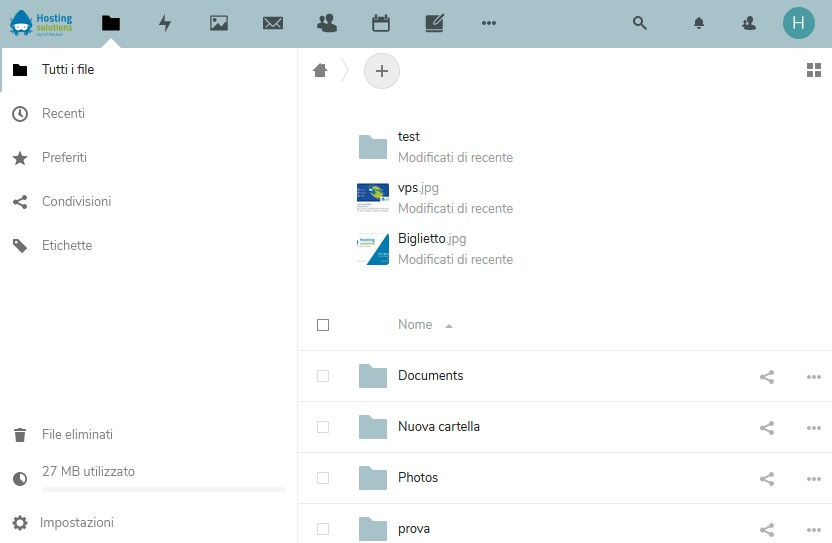Open the Calendar app icon
Image resolution: width=832 pixels, height=543 pixels.
[381, 23]
